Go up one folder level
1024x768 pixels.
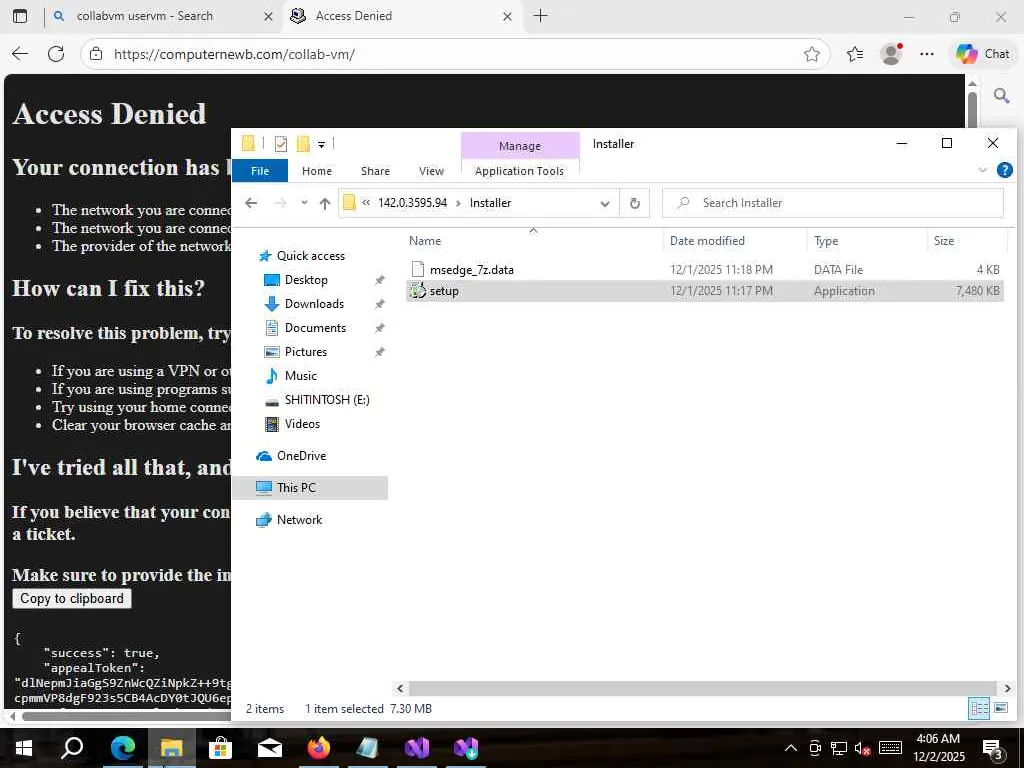pyautogui.click(x=325, y=203)
